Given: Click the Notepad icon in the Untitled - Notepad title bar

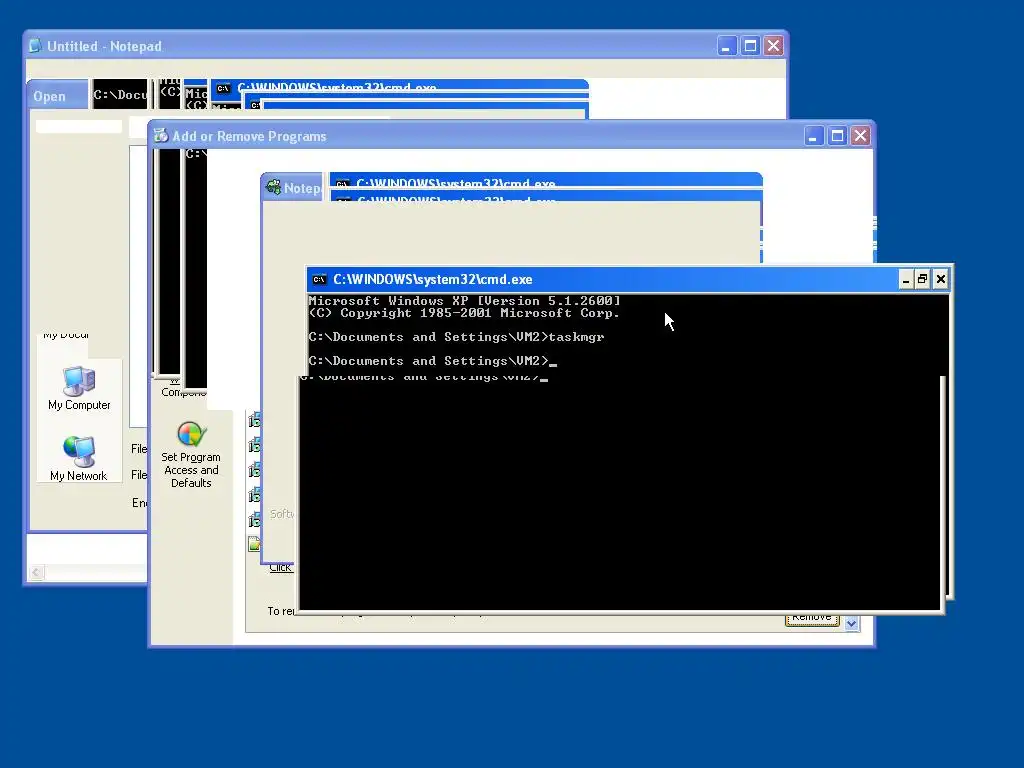Looking at the screenshot, I should pos(35,46).
